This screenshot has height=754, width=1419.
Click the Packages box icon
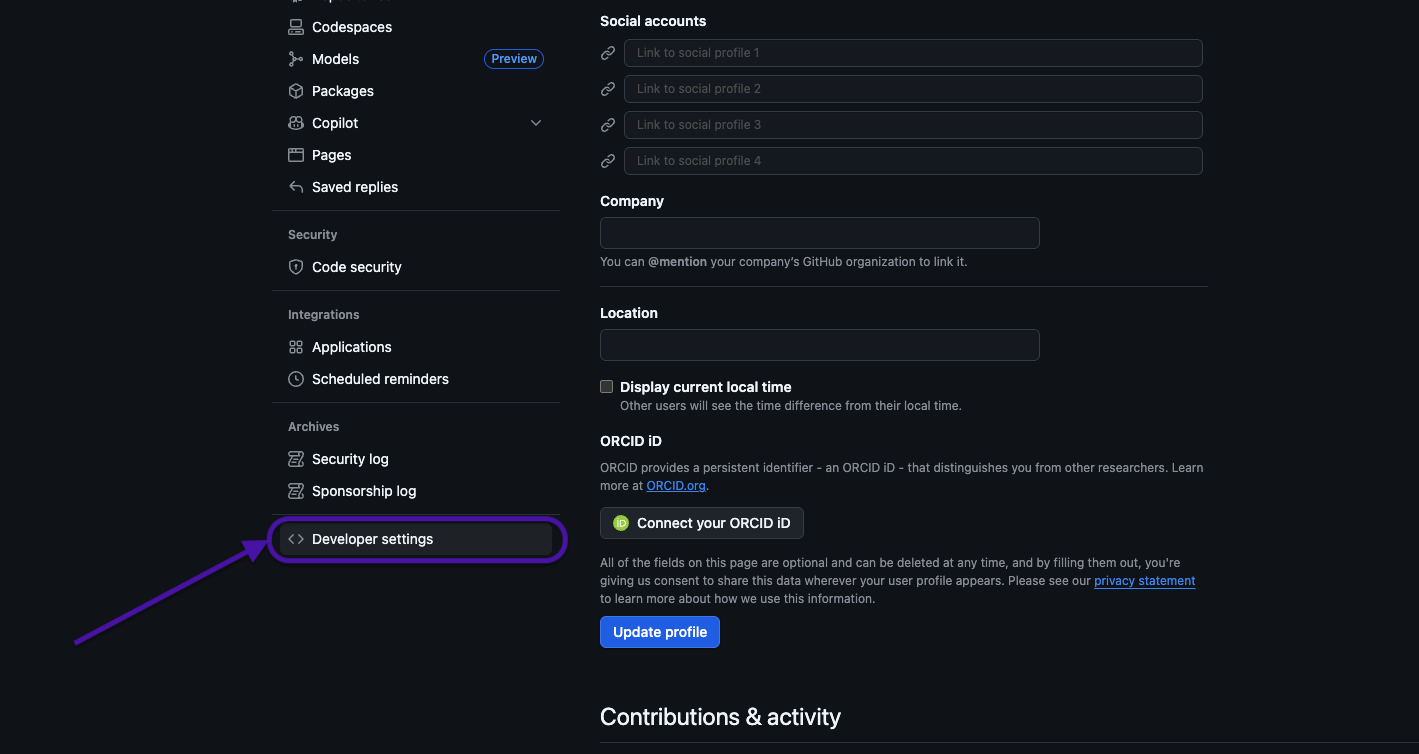pos(296,91)
